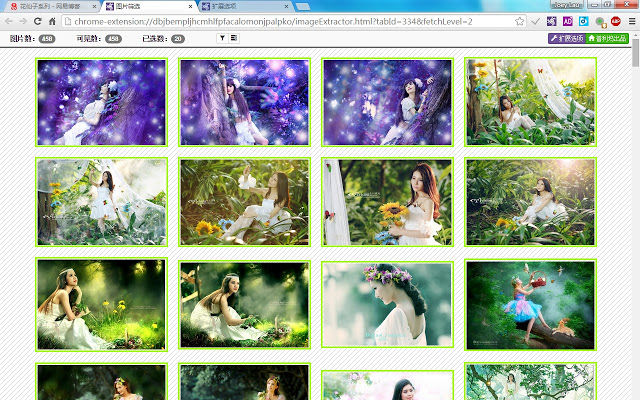Select purple image with tree trunk on the right
Screen dimensions: 640x400
coord(387,102)
